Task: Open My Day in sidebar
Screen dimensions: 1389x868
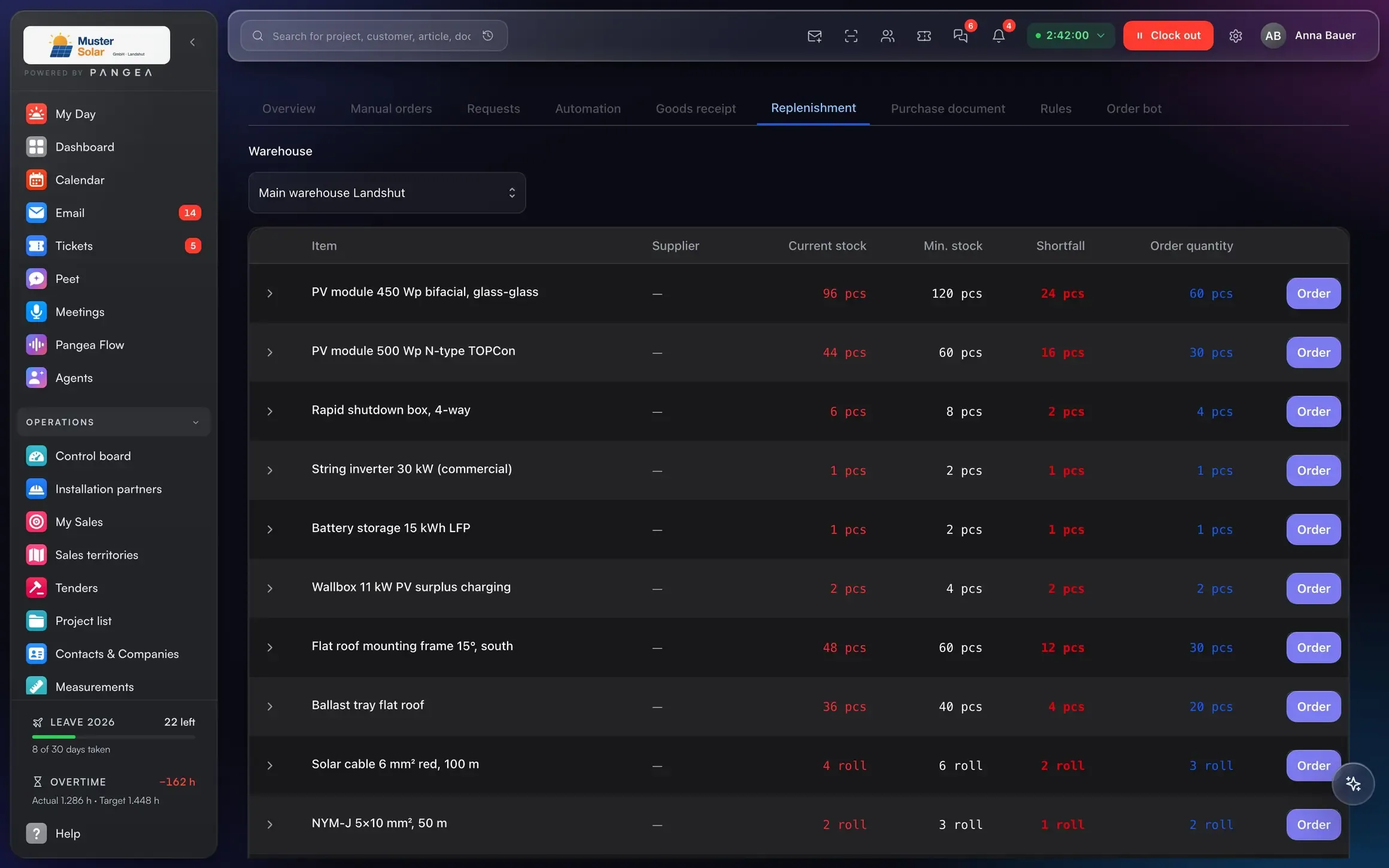Action: point(114,114)
